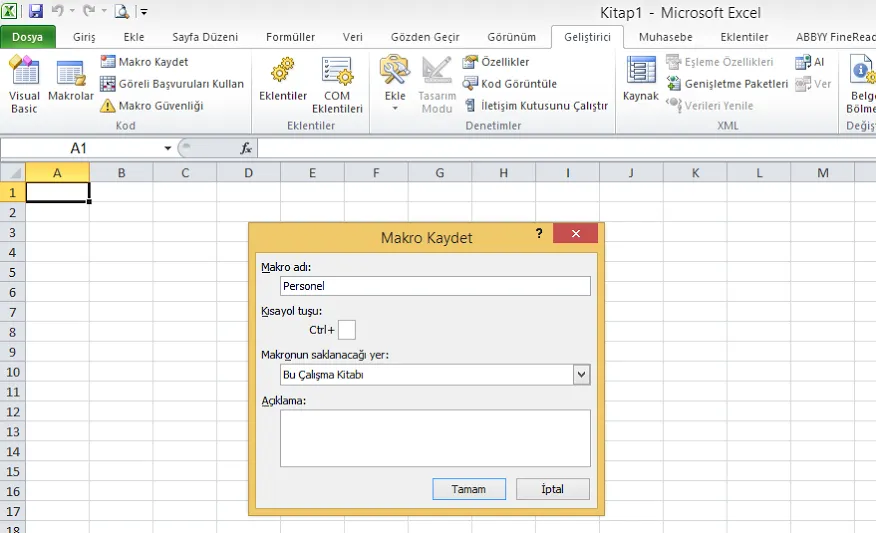
Task: Click the Tamam button
Action: click(x=468, y=489)
